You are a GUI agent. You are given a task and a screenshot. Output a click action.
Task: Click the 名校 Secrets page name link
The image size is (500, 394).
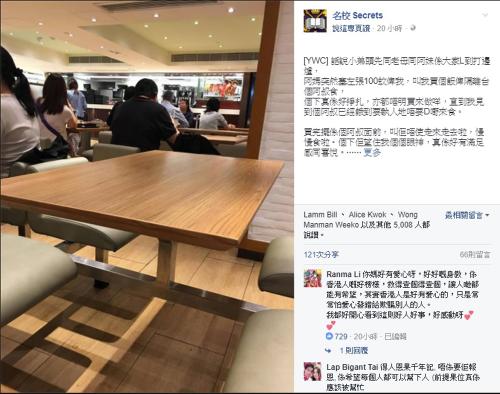point(357,15)
